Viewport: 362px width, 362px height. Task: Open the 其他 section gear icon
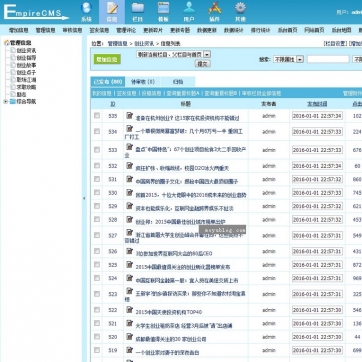click(x=240, y=8)
